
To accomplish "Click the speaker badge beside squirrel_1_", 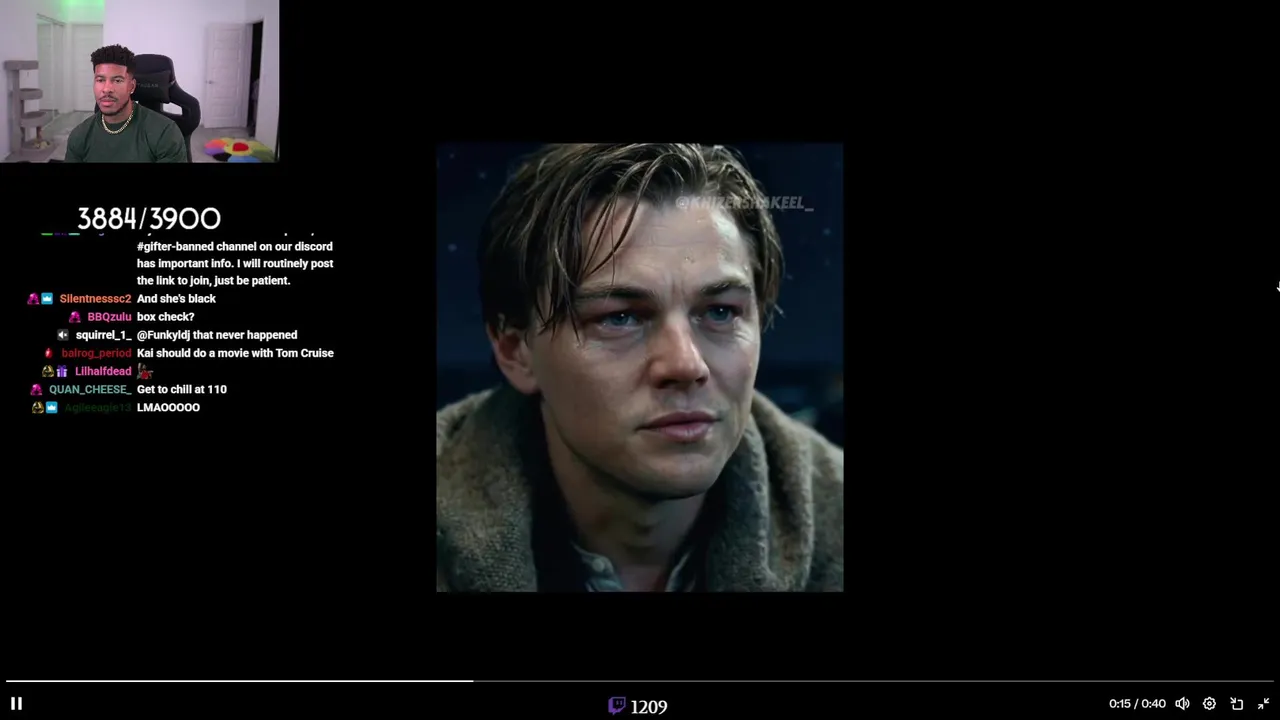I will [x=63, y=335].
